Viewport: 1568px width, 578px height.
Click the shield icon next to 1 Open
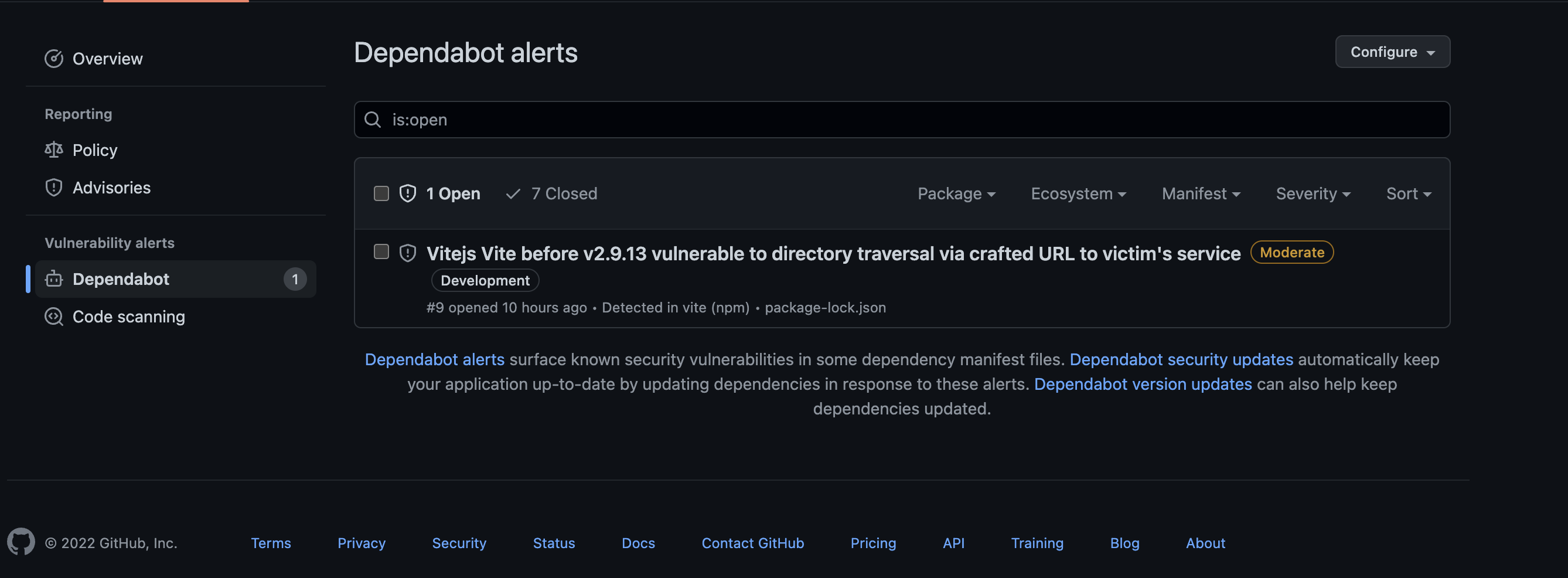(407, 193)
